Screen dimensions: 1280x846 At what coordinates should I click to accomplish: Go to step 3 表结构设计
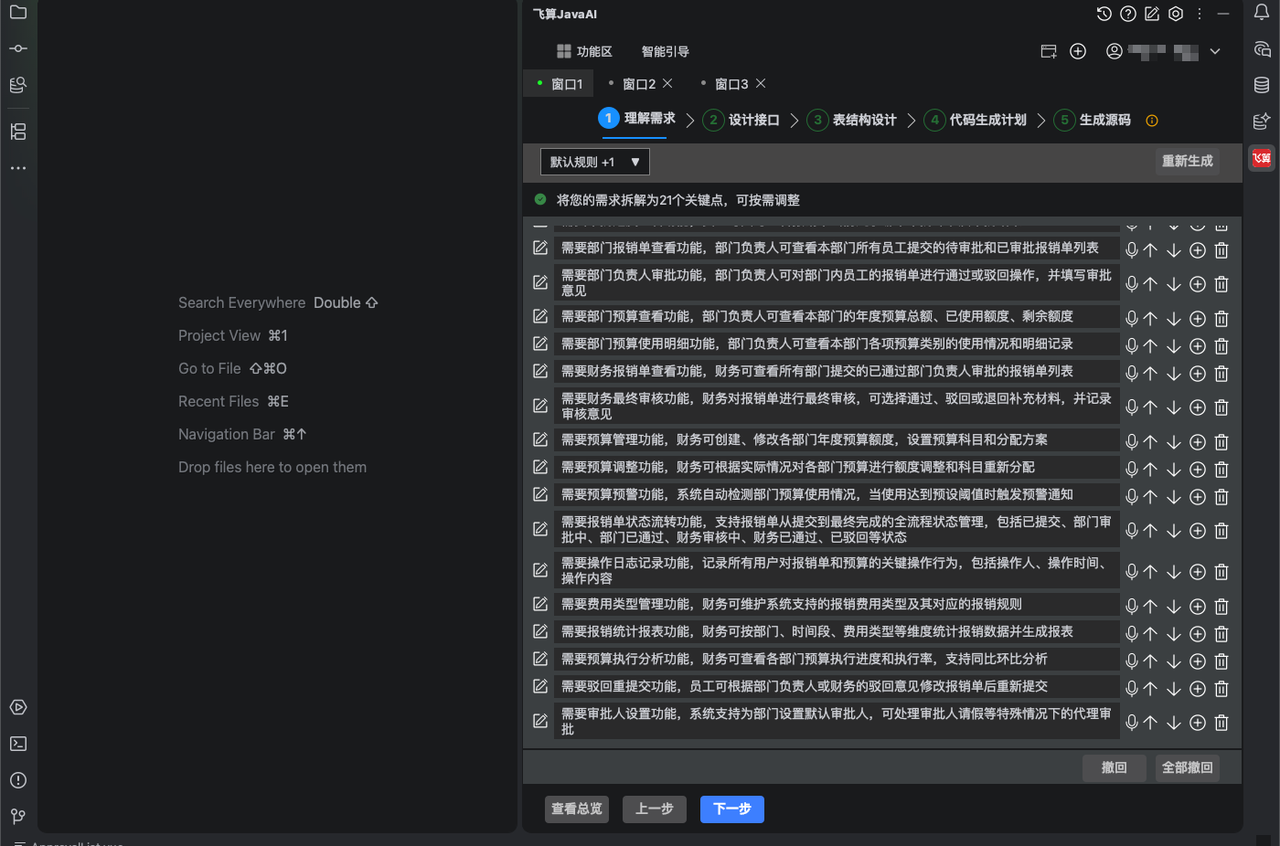852,120
